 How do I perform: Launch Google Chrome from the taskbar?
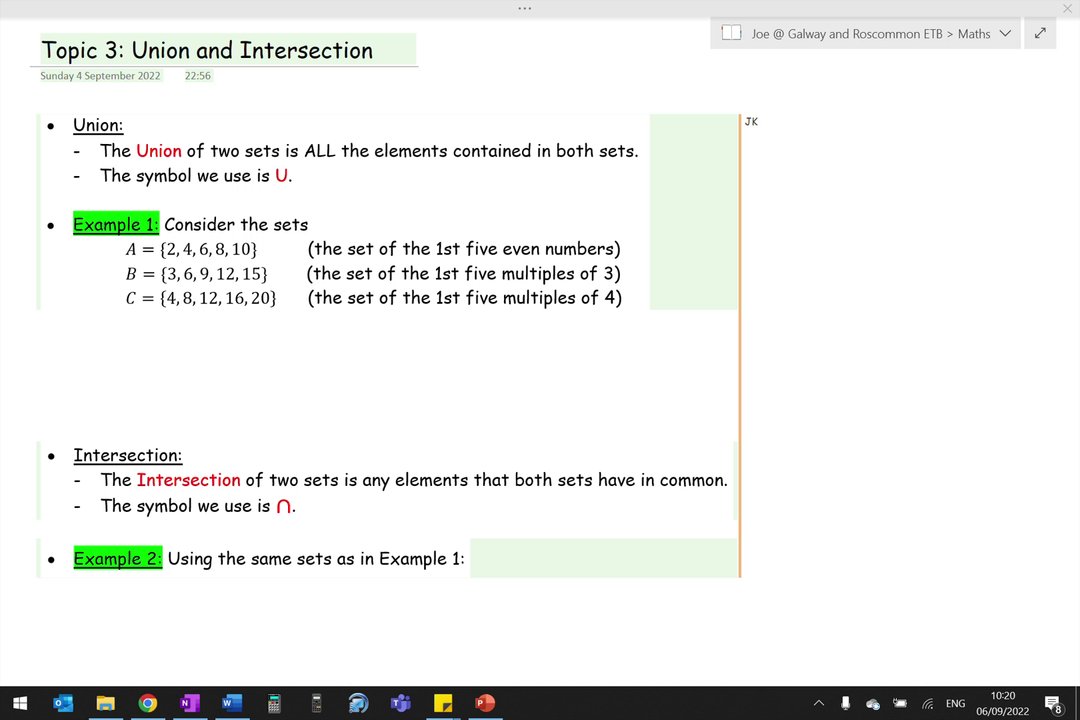[147, 703]
